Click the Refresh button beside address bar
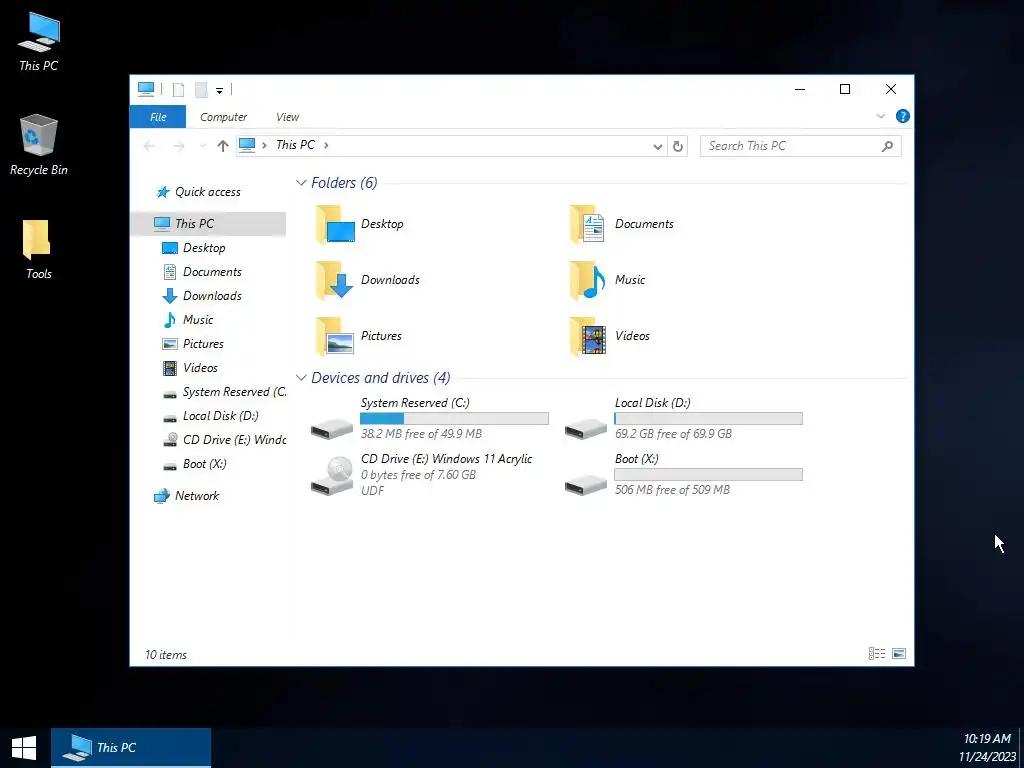The width and height of the screenshot is (1024, 768). tap(678, 146)
